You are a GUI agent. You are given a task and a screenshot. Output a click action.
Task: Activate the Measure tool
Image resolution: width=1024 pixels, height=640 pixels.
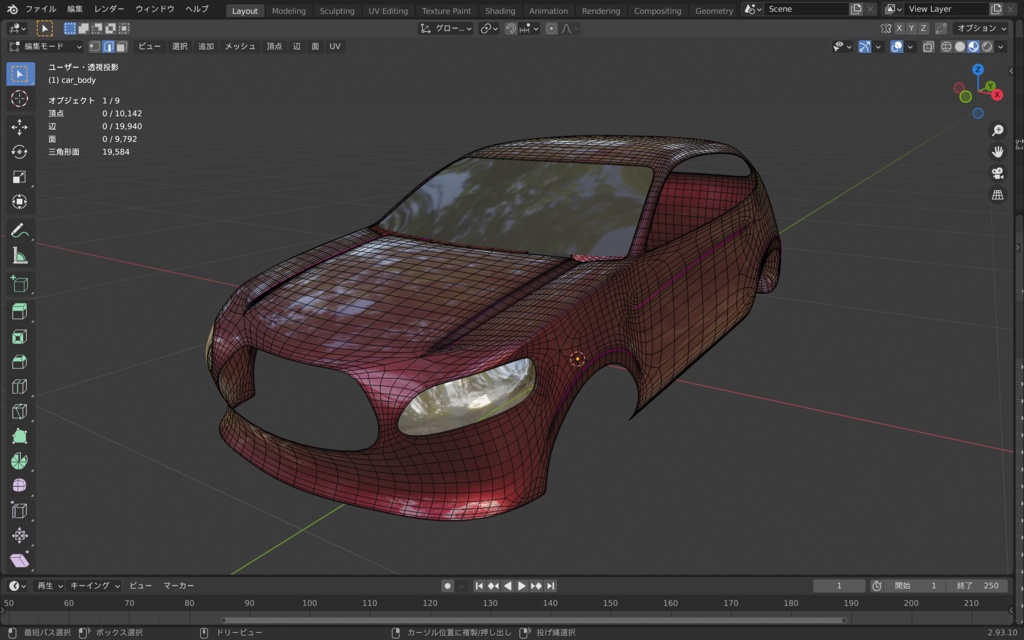19,255
